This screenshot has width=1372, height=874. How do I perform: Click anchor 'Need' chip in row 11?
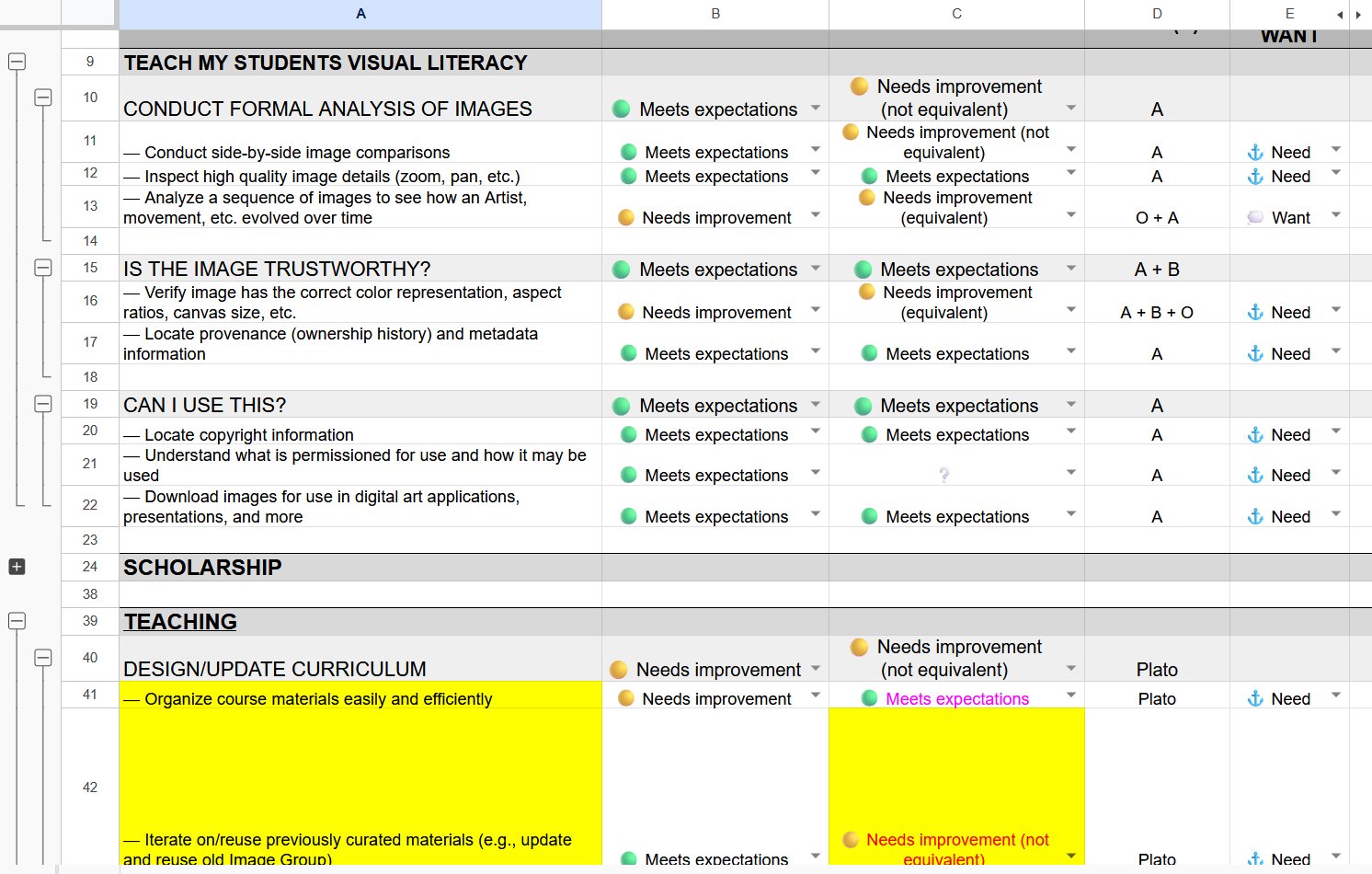tap(1279, 152)
